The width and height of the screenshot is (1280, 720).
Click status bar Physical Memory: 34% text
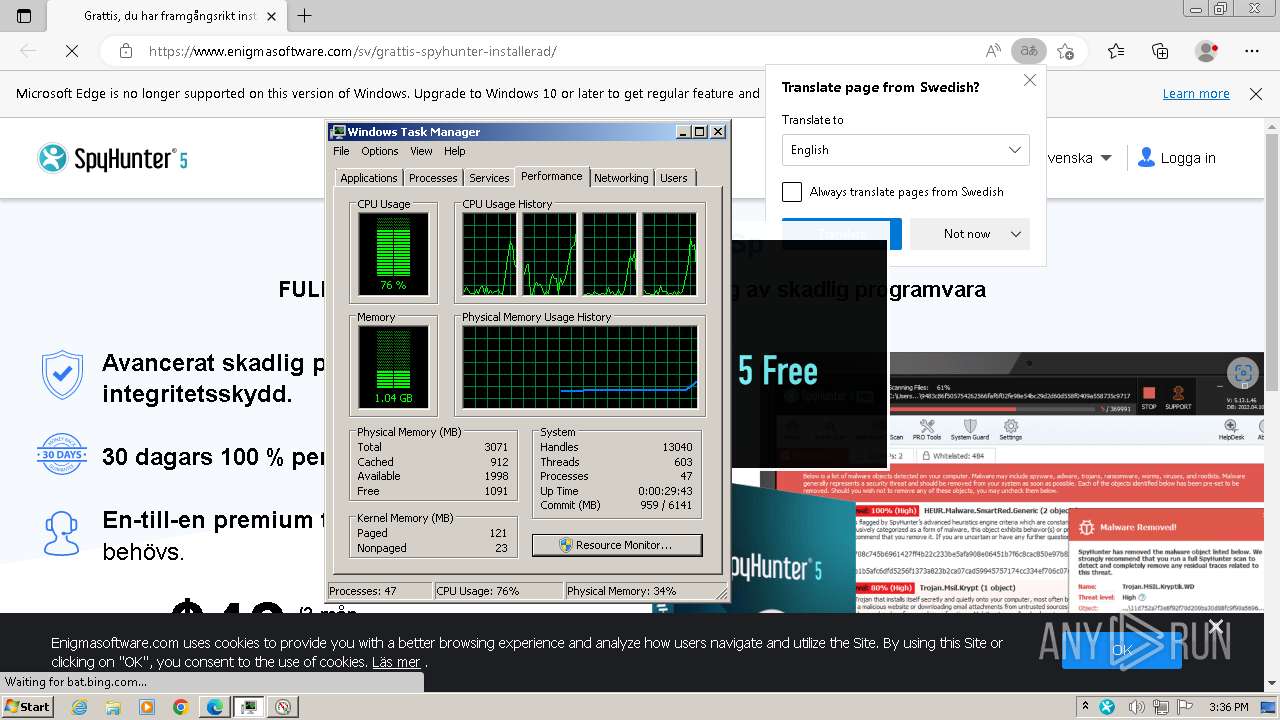click(621, 591)
